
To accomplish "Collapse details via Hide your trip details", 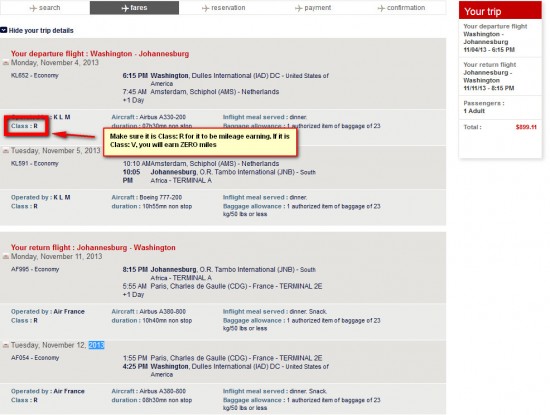I will (x=41, y=31).
